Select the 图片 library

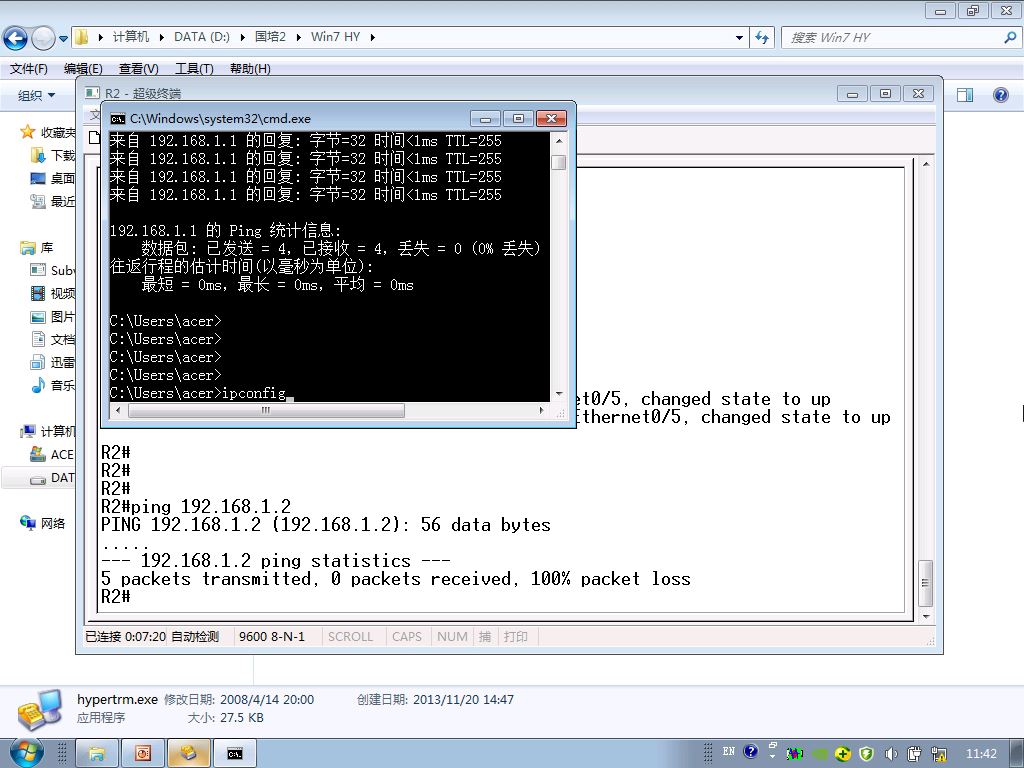click(63, 317)
